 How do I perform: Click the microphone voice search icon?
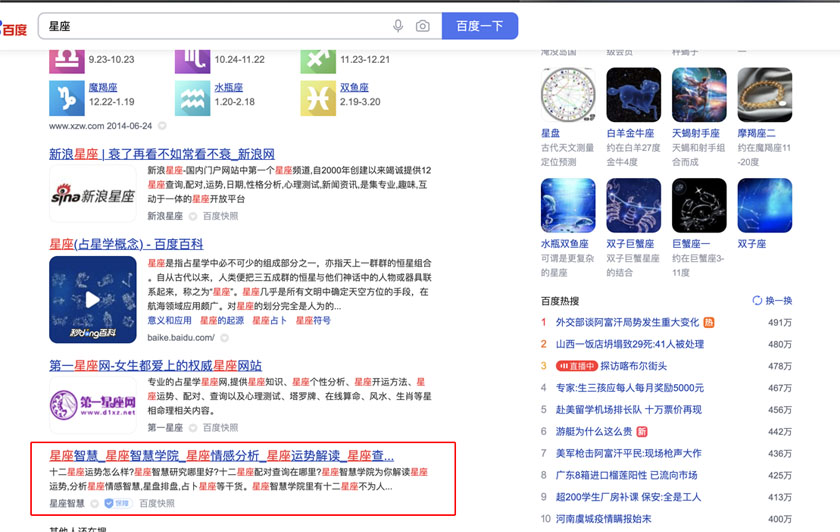[398, 26]
